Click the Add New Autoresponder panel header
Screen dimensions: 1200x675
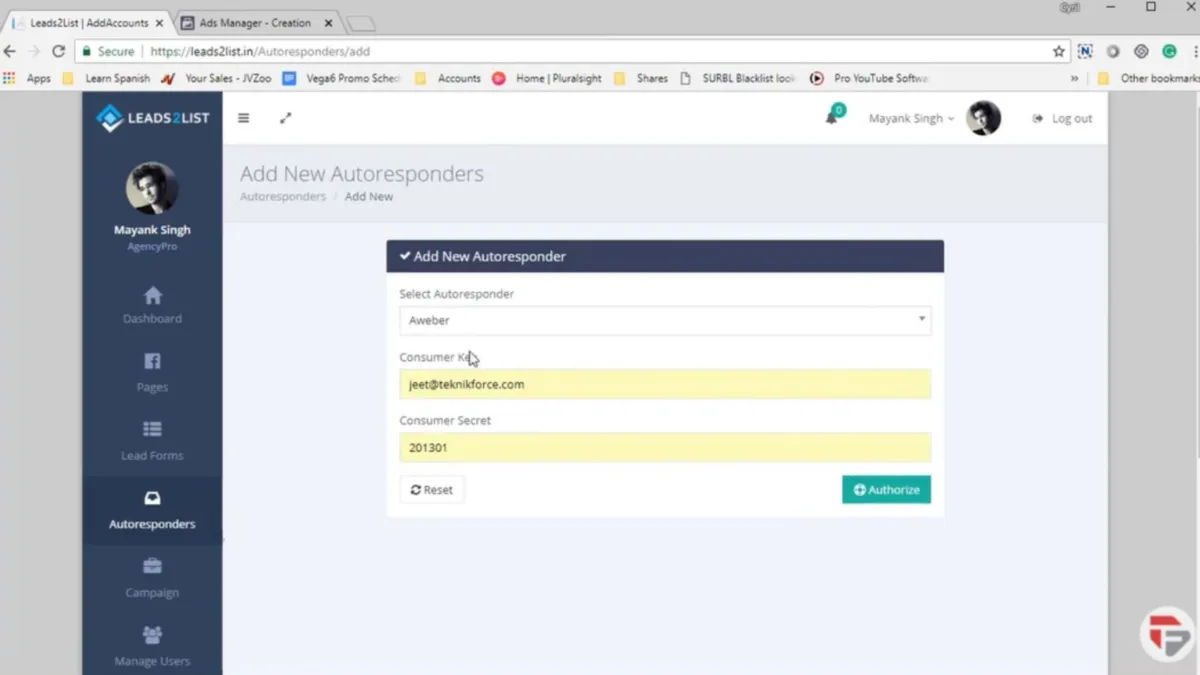click(665, 256)
